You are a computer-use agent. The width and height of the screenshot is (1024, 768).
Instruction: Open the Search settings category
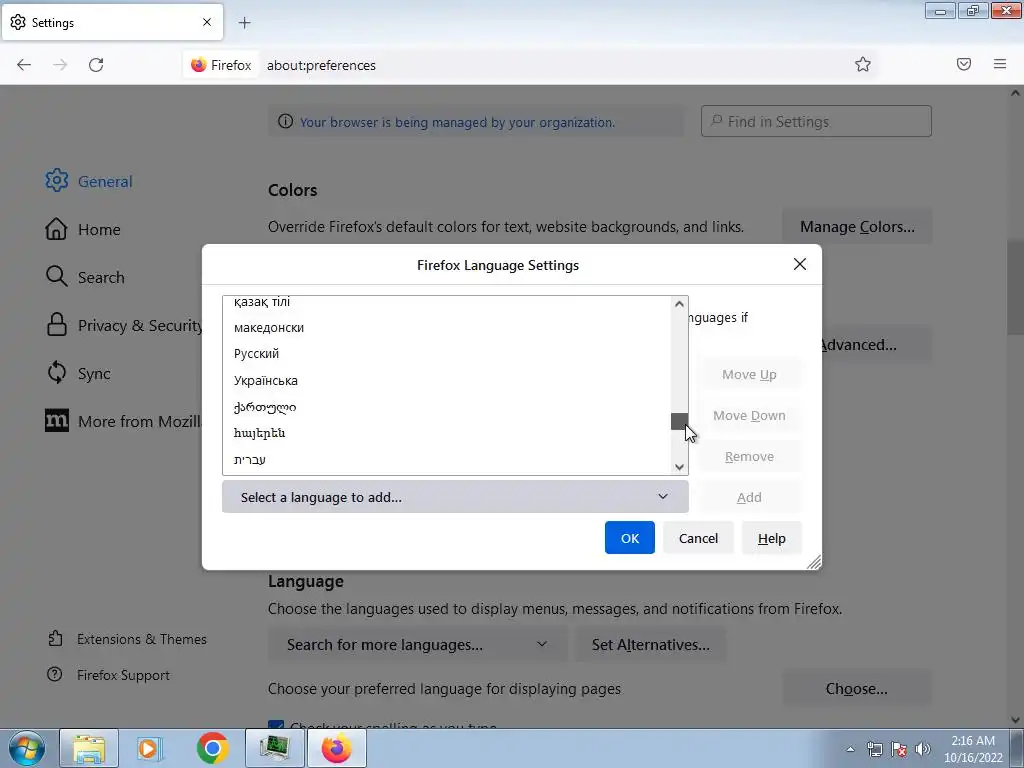pyautogui.click(x=85, y=277)
